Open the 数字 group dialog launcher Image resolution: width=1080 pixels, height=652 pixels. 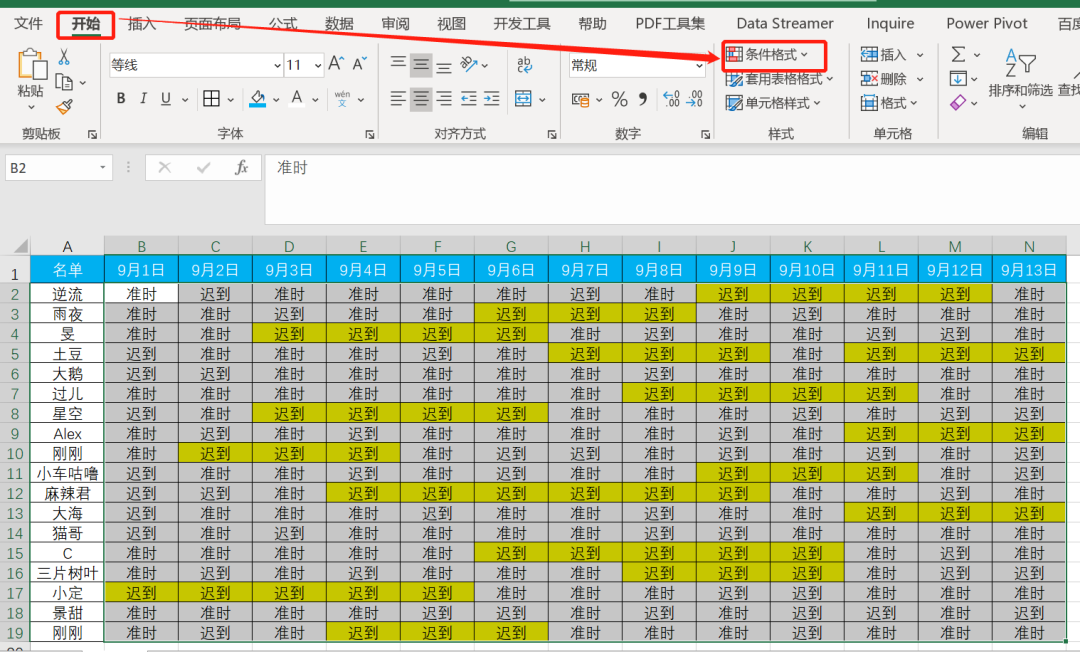(705, 135)
